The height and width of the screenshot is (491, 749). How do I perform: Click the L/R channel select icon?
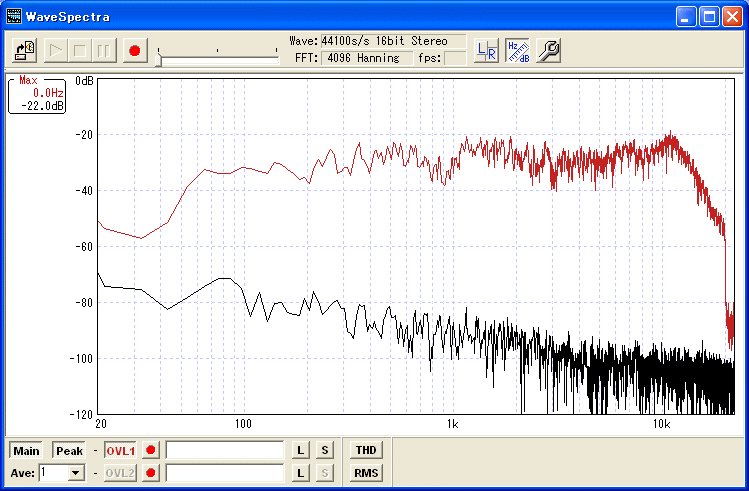point(486,50)
